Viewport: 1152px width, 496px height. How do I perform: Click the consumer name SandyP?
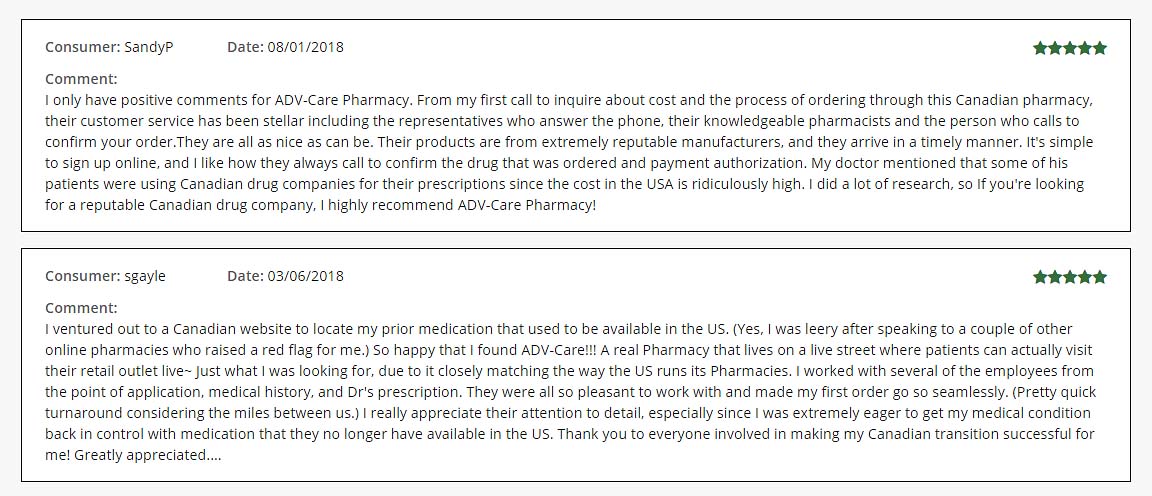[x=148, y=47]
